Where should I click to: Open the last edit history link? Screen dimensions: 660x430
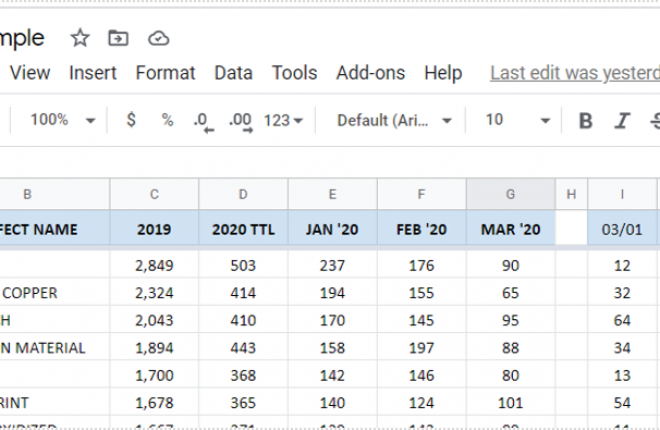point(575,73)
